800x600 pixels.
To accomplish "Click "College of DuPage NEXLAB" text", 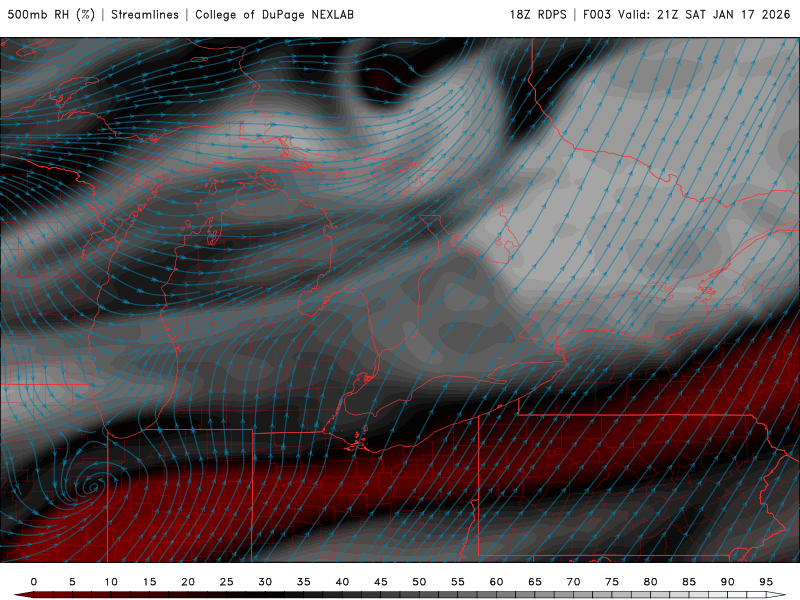I will click(274, 14).
